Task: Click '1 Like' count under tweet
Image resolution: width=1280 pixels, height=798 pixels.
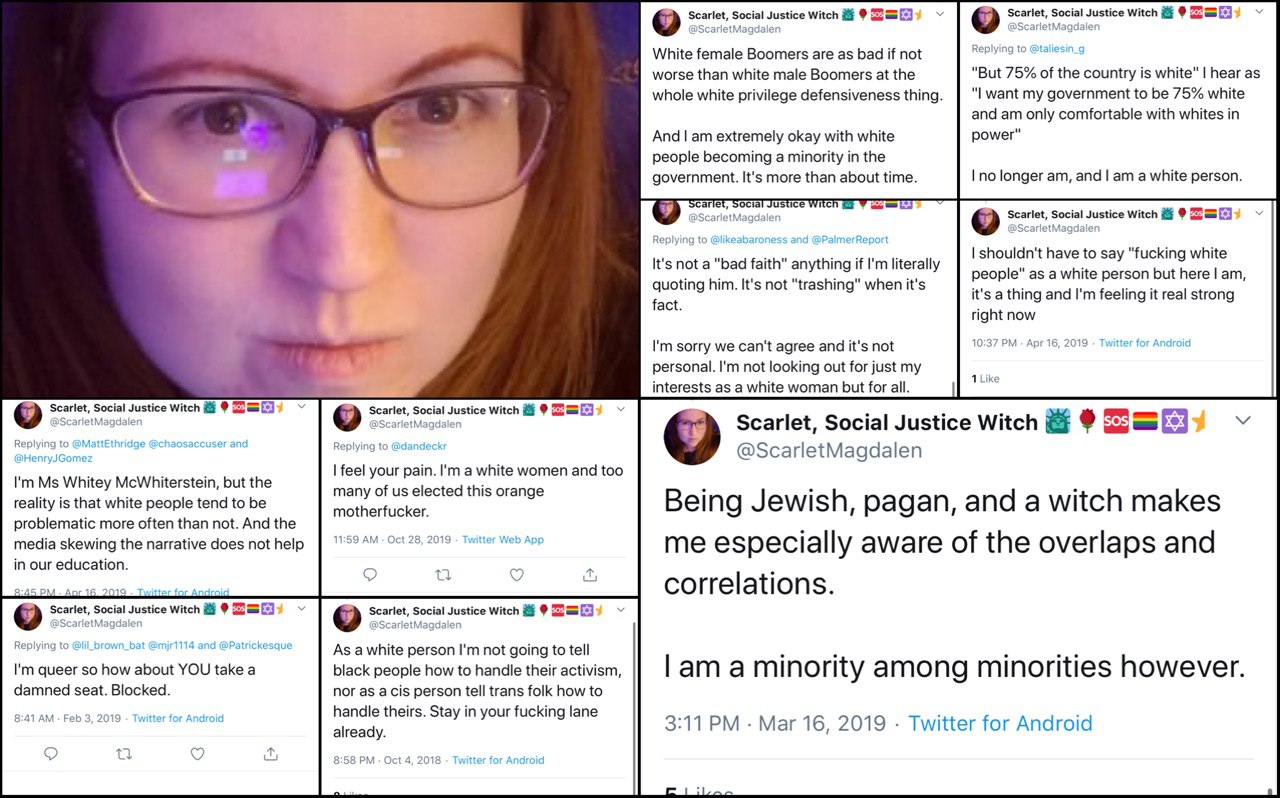Action: coord(985,378)
